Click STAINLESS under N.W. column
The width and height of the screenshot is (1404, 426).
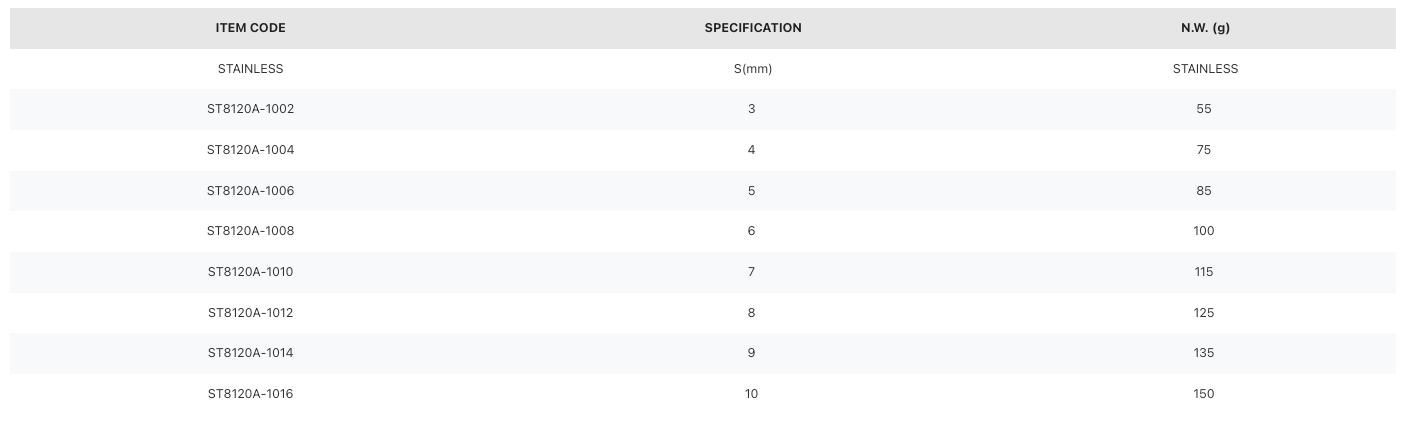click(1204, 69)
